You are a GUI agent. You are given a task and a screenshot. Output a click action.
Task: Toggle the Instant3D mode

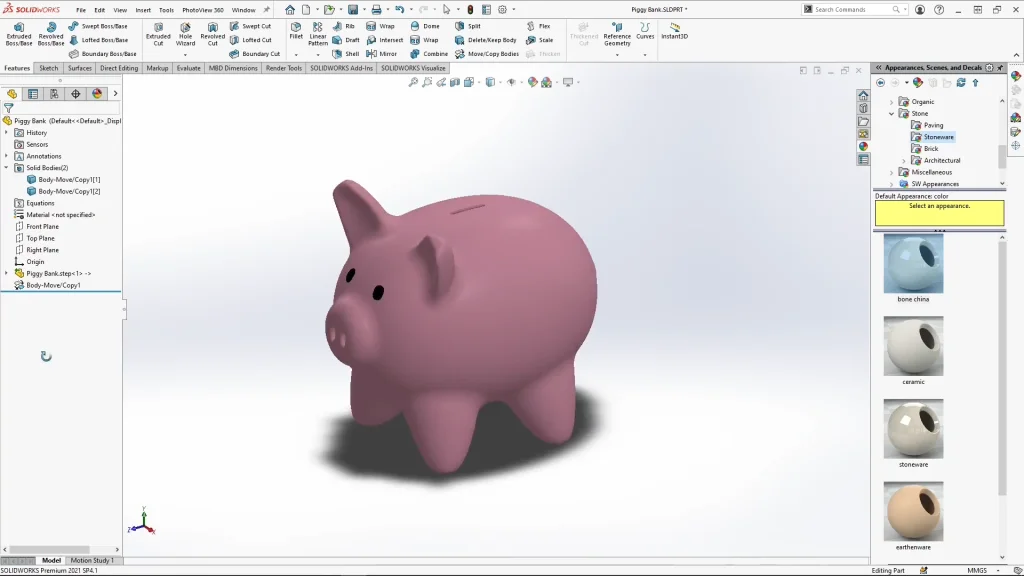coord(674,31)
